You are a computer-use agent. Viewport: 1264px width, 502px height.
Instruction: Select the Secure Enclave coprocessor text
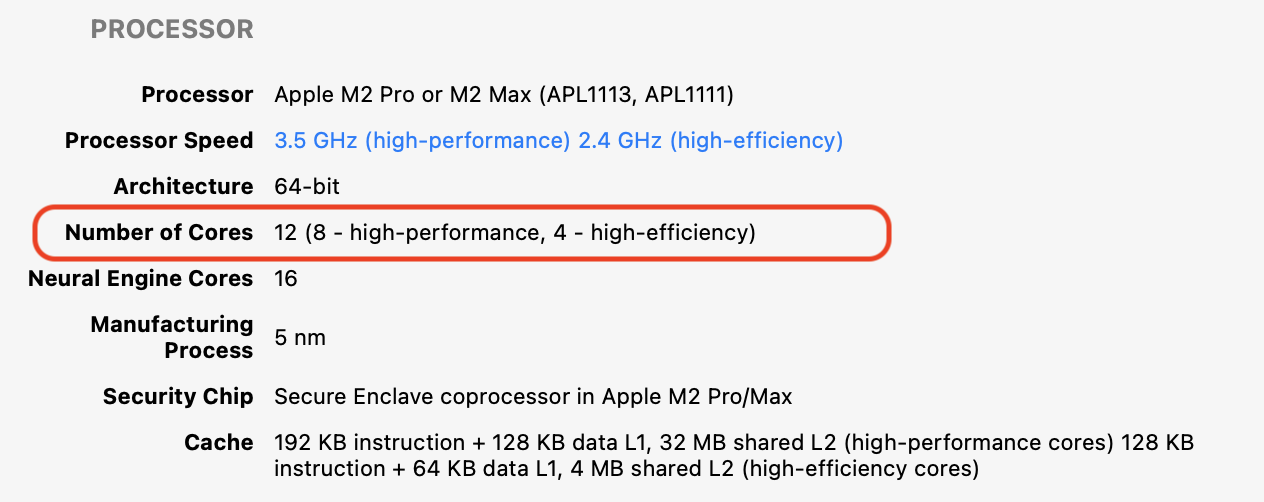coord(533,397)
